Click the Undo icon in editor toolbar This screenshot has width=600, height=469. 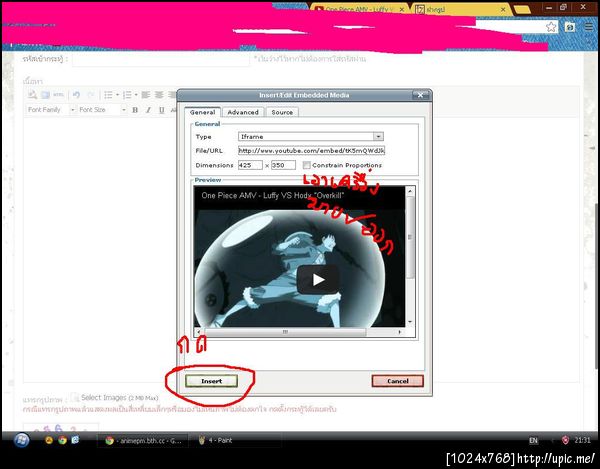[x=76, y=95]
